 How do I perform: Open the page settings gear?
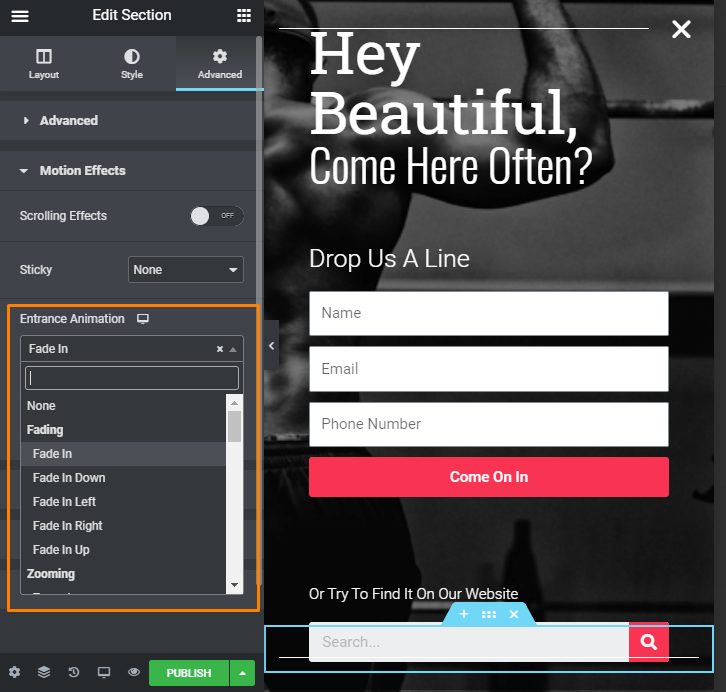click(14, 672)
